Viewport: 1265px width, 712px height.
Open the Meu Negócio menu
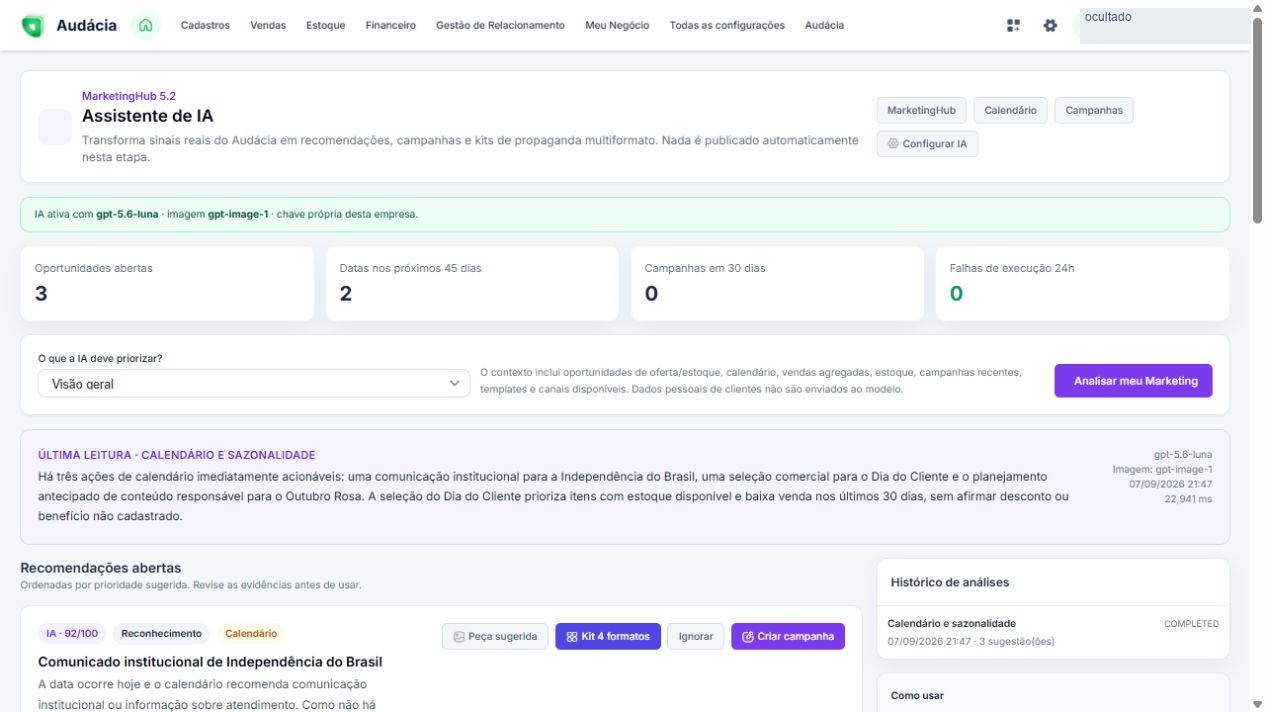coord(617,26)
